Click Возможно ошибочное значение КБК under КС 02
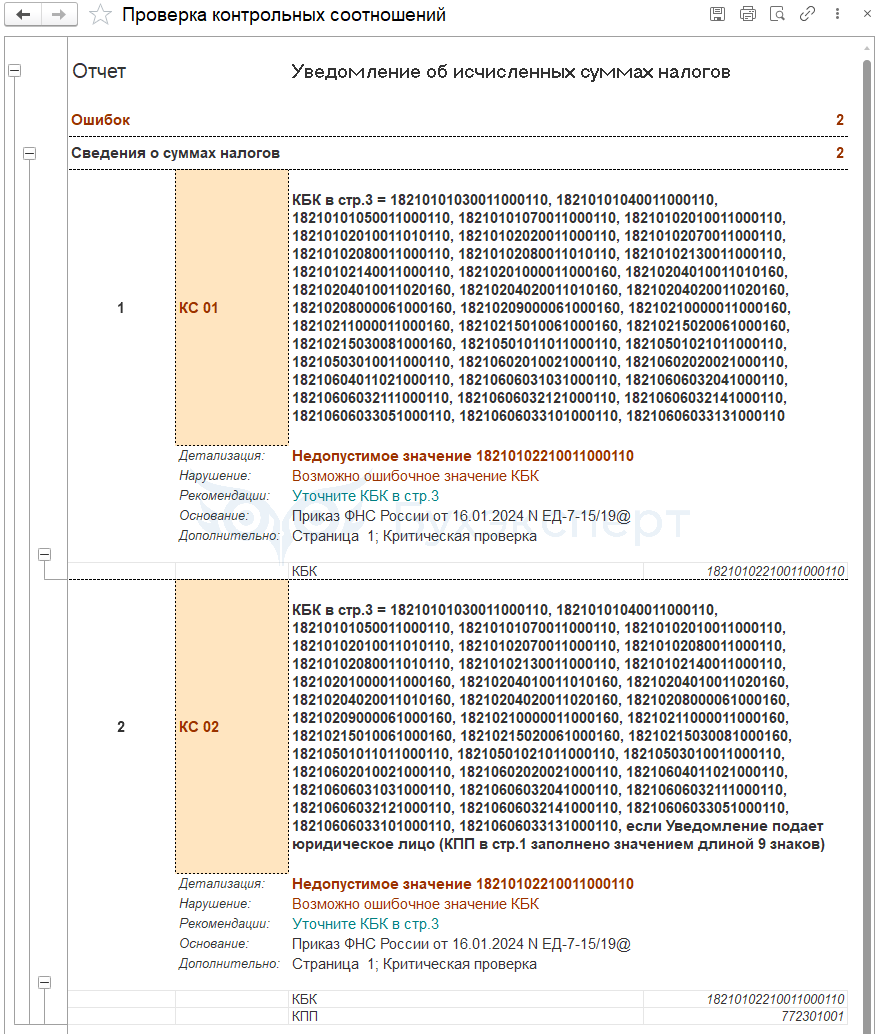The image size is (880, 1034). click(x=416, y=904)
